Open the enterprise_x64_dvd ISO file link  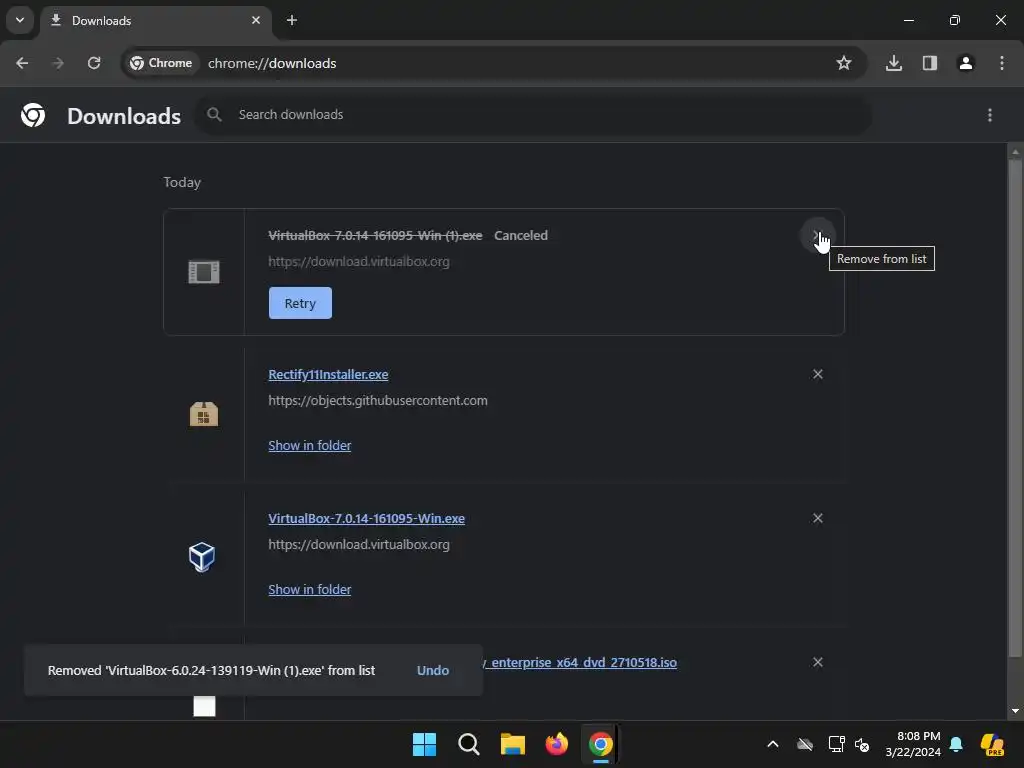click(580, 662)
